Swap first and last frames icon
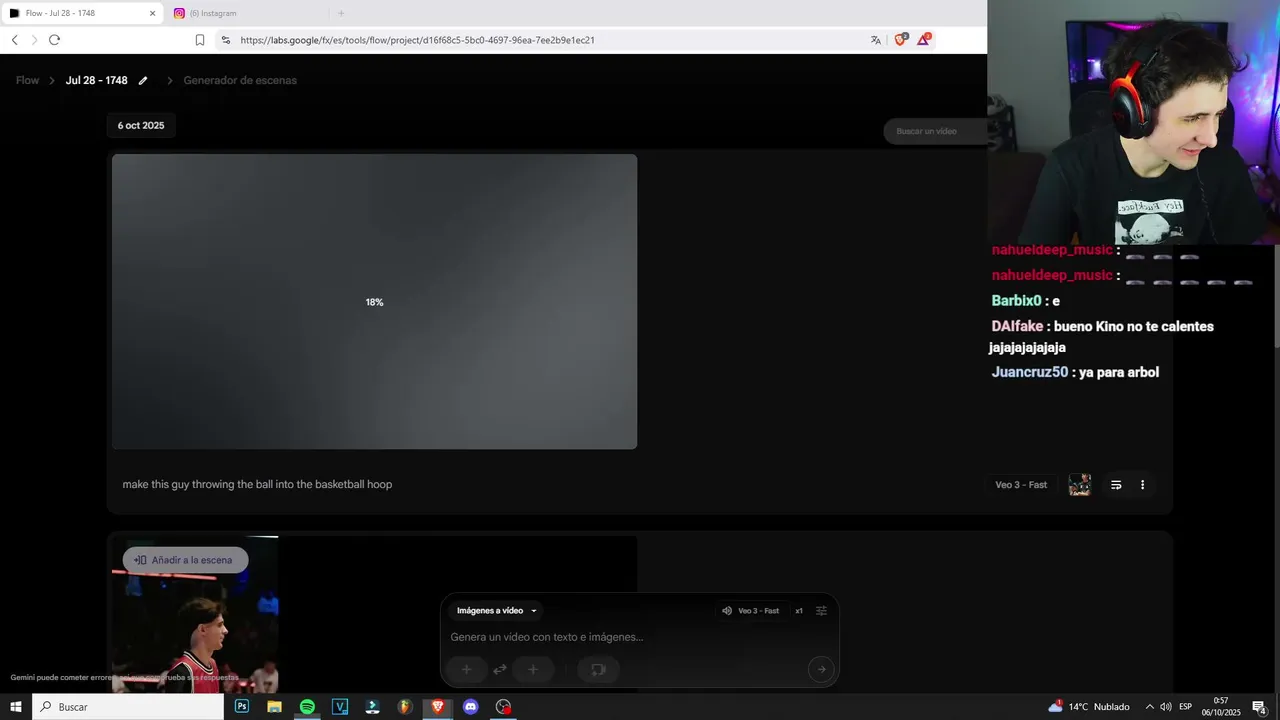1280x720 pixels. [499, 670]
